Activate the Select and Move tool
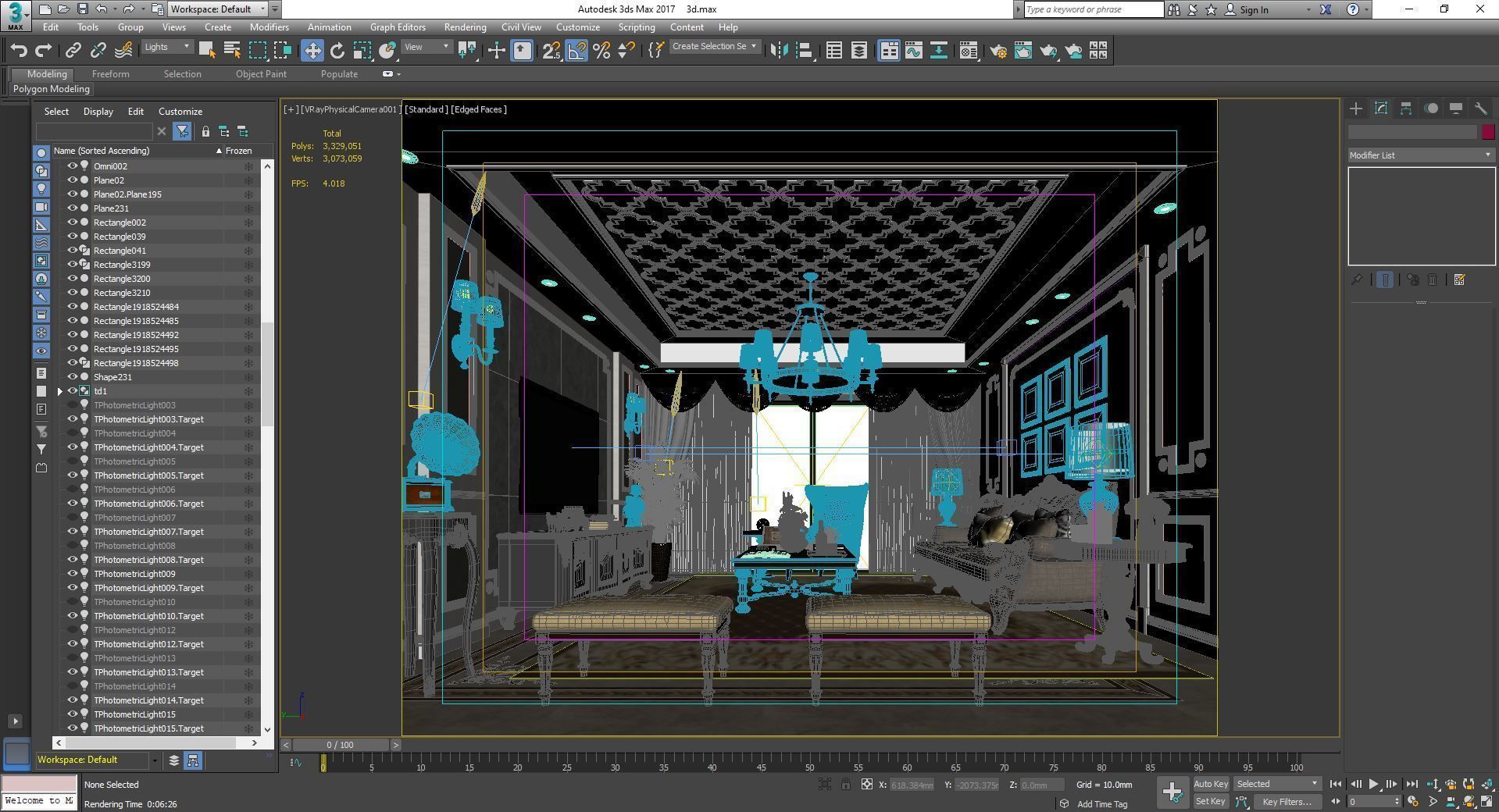Screen dimensions: 1499x812 pyautogui.click(x=312, y=51)
